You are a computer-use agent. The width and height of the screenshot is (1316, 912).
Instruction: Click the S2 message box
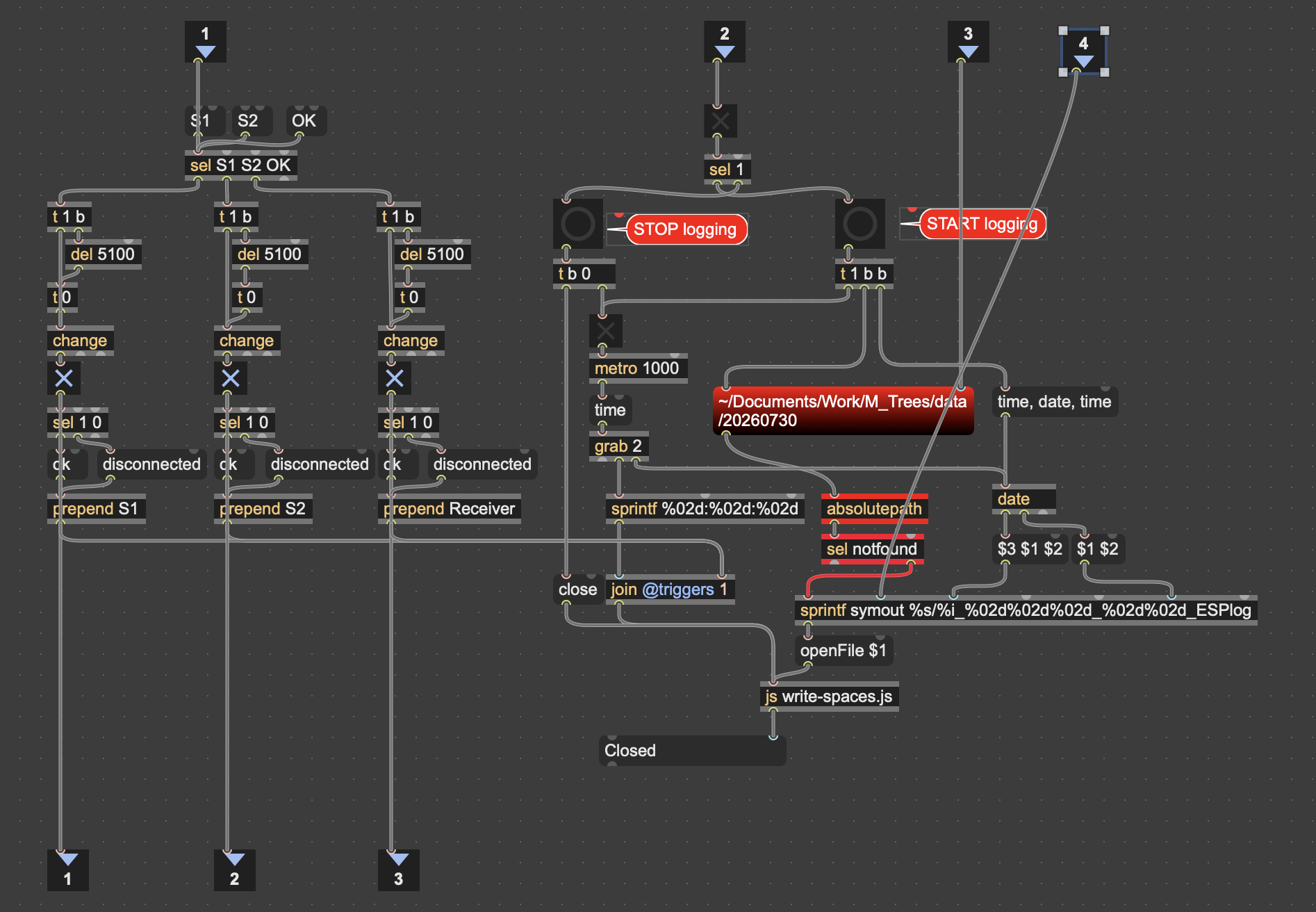point(252,121)
